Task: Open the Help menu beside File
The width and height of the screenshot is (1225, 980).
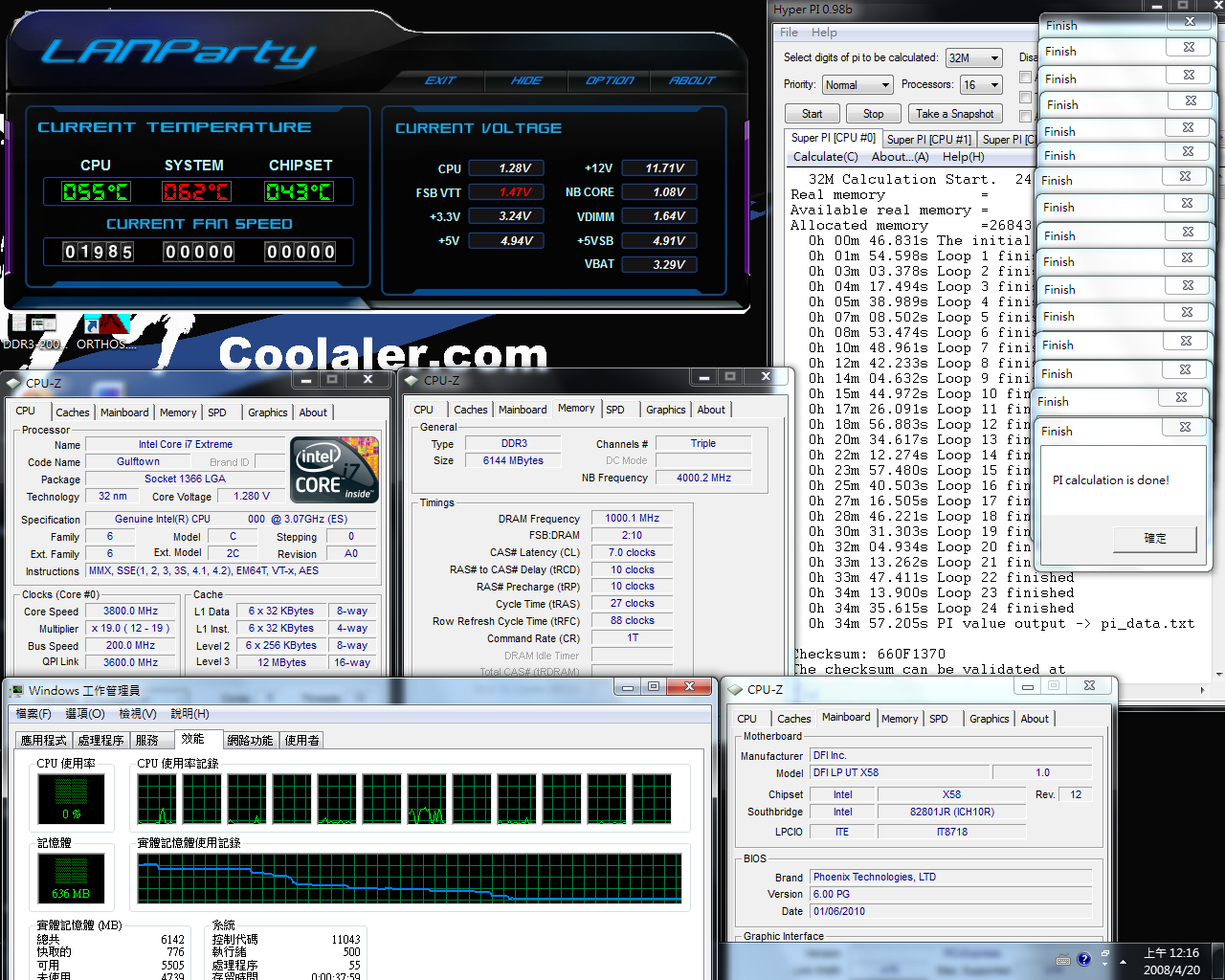Action: point(824,33)
